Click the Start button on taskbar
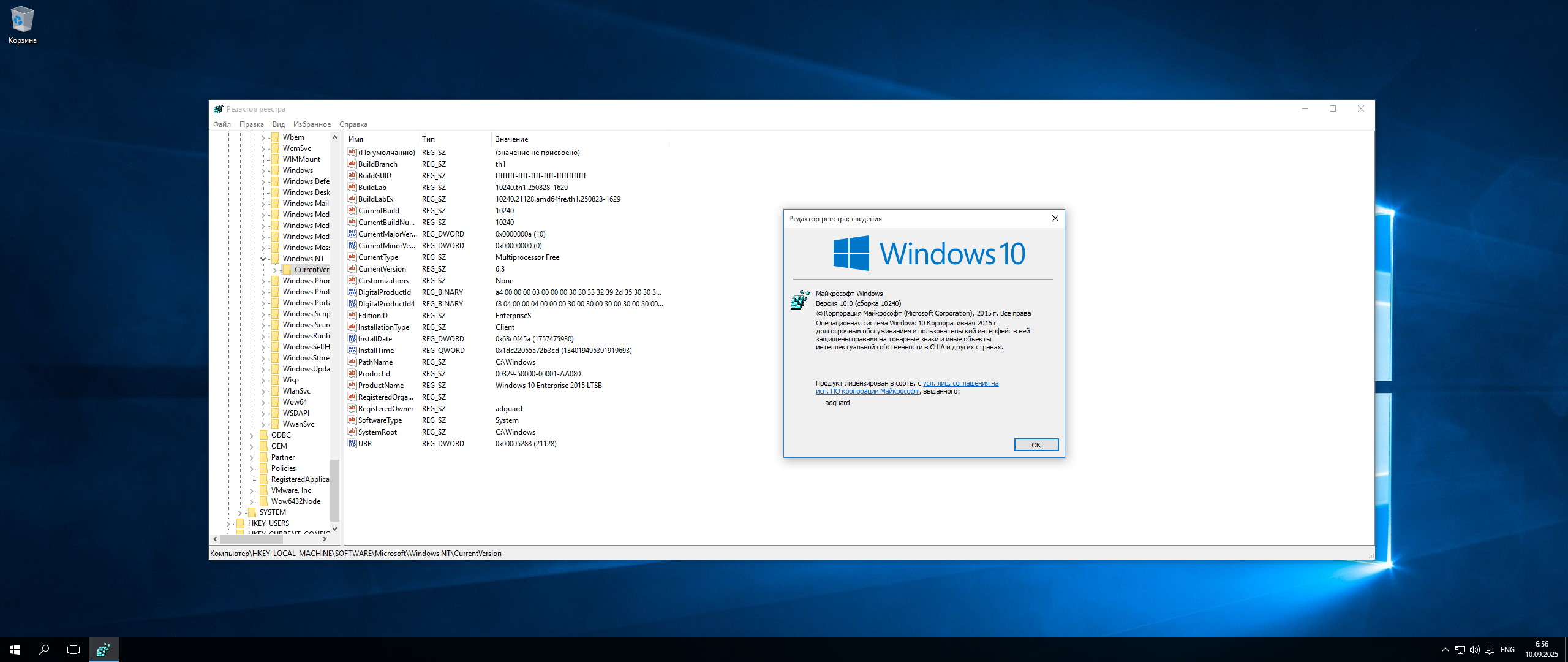Screen dimensions: 1568x662 pos(15,650)
